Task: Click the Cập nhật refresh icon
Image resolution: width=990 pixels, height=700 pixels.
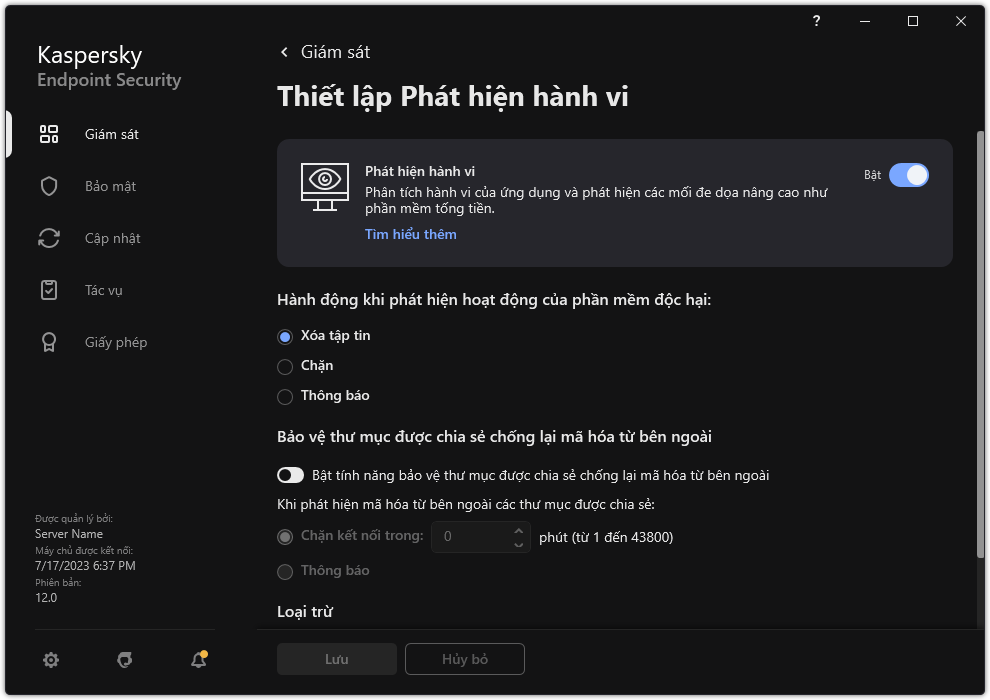Action: pos(49,238)
